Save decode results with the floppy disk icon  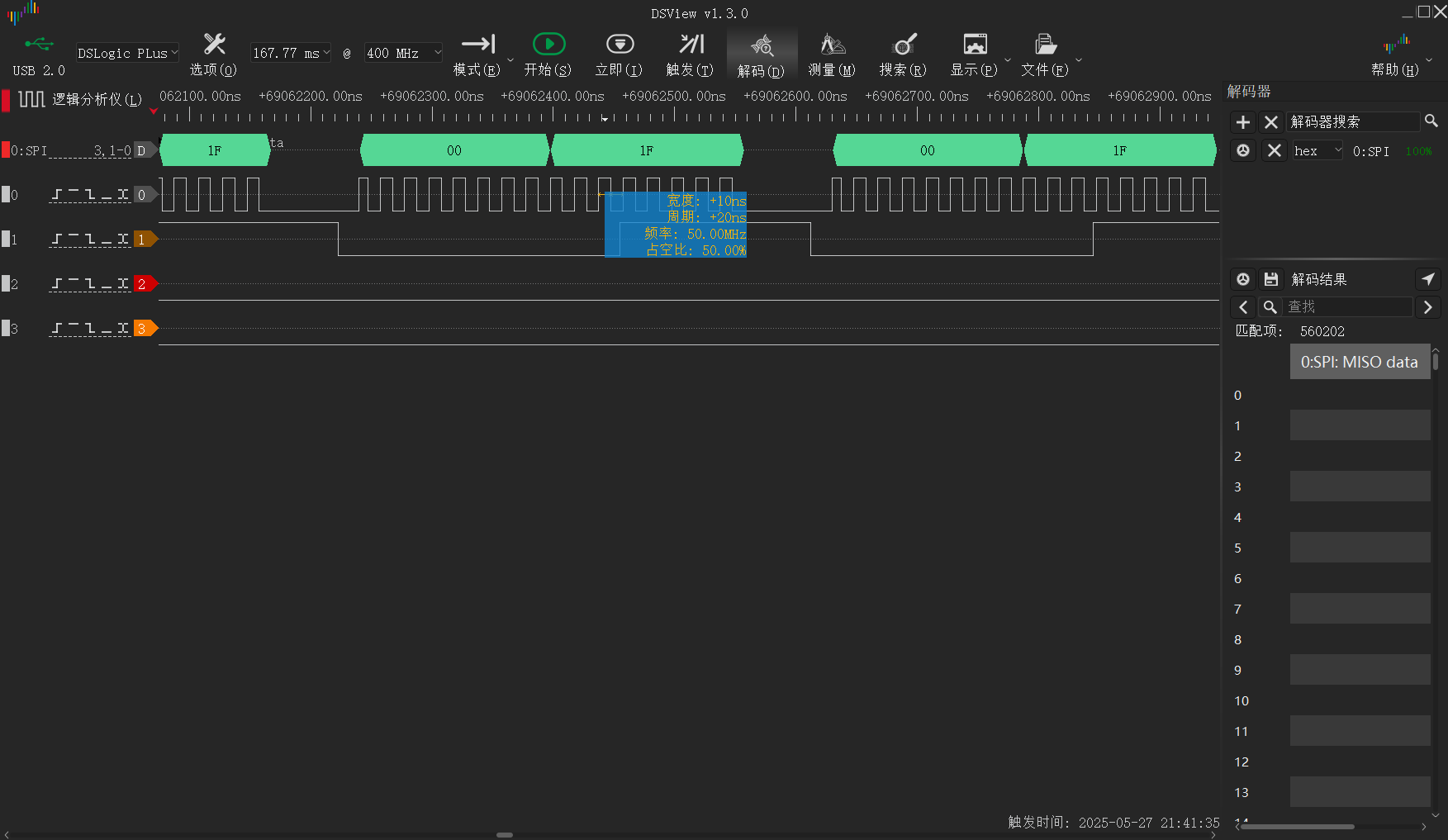tap(1271, 279)
